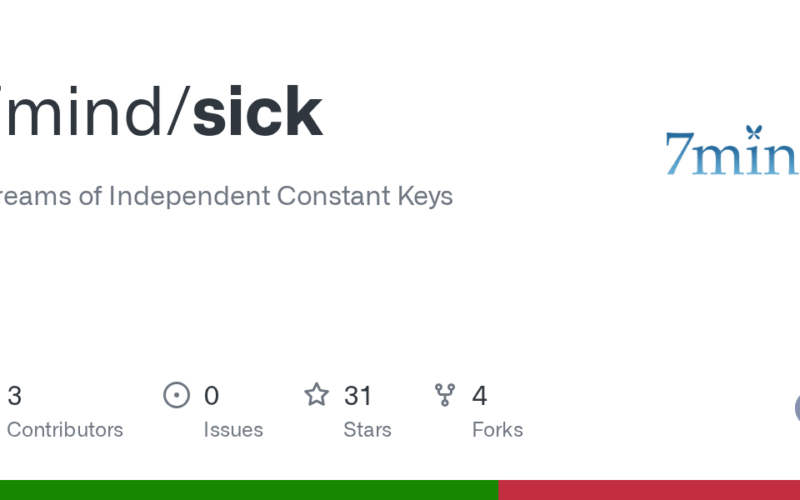Select the 'Forks' label
This screenshot has height=500, width=800.
tap(497, 430)
